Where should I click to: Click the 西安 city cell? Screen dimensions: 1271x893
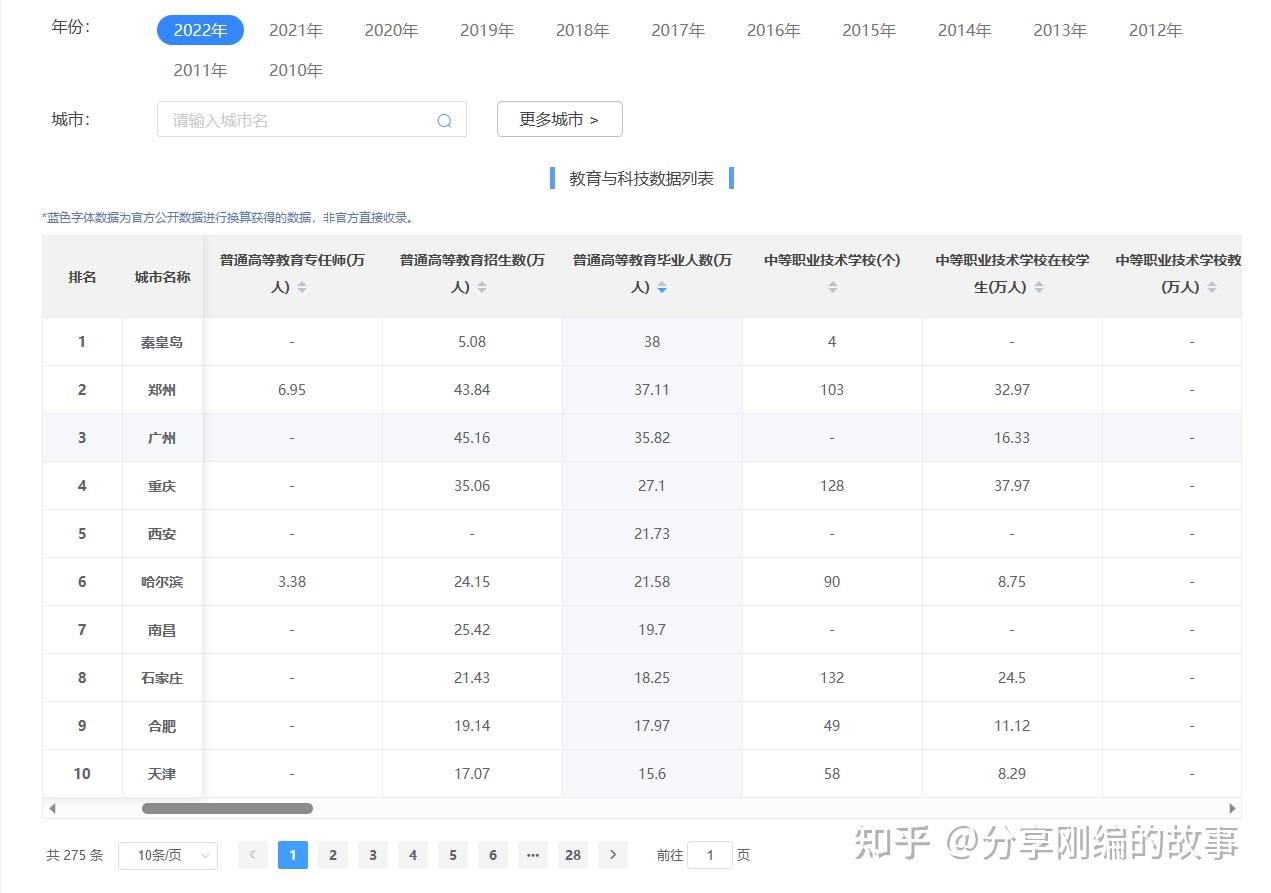(x=162, y=534)
